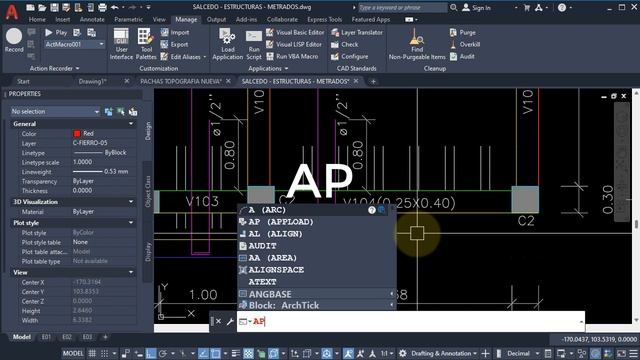Viewport: 640px width, 360px height.
Task: Click the Purge tool
Action: 463,32
